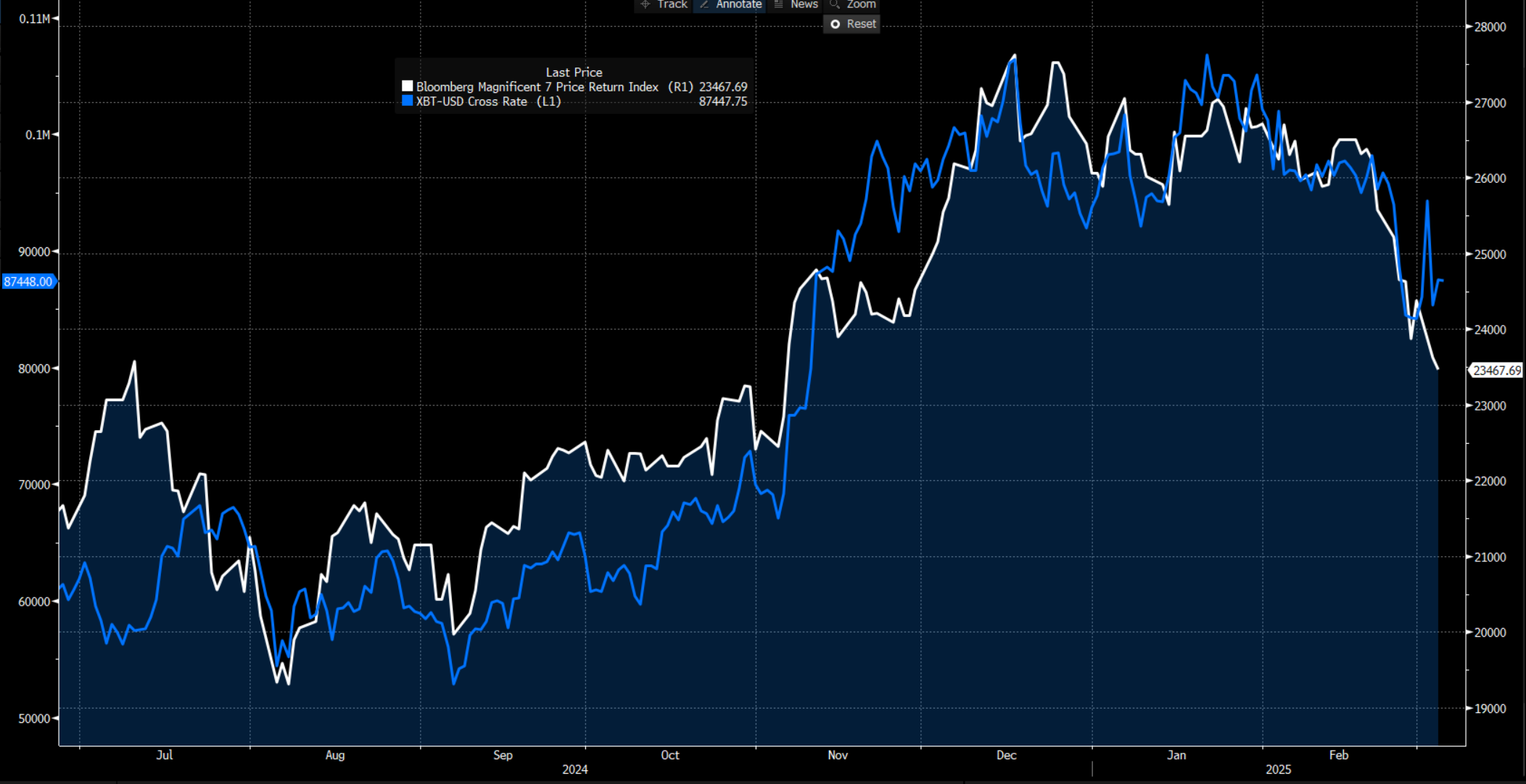
Task: Click the Aug month label
Action: tap(335, 755)
